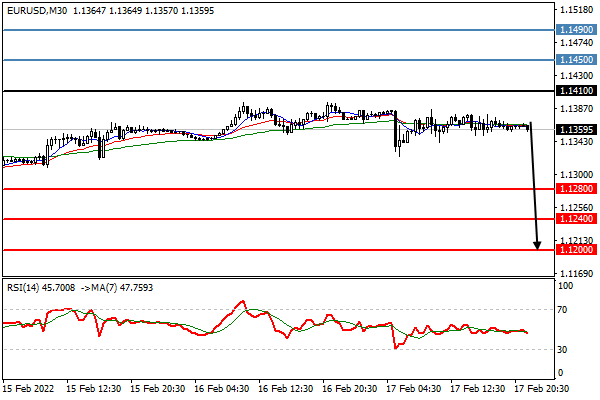
Task: Select the black horizontal line at 1.14100
Action: [x=279, y=91]
